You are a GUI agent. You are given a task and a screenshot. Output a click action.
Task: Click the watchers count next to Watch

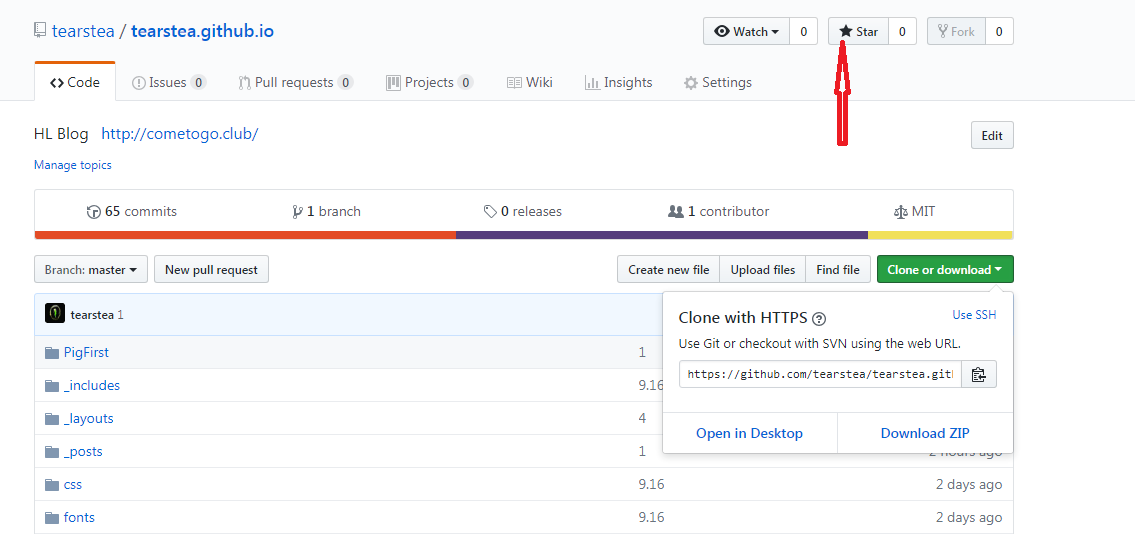(803, 31)
